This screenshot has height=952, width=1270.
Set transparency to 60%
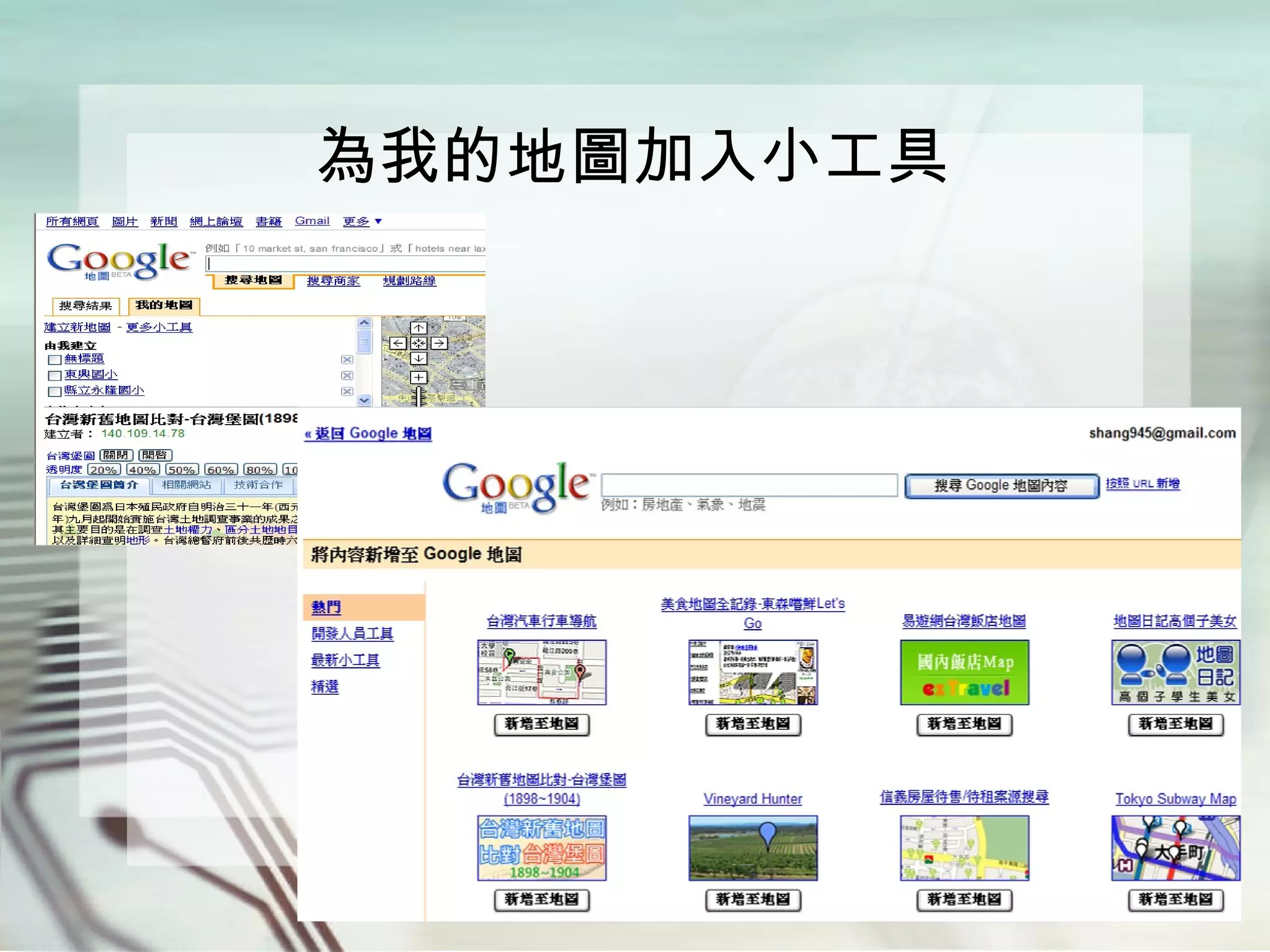coord(221,470)
